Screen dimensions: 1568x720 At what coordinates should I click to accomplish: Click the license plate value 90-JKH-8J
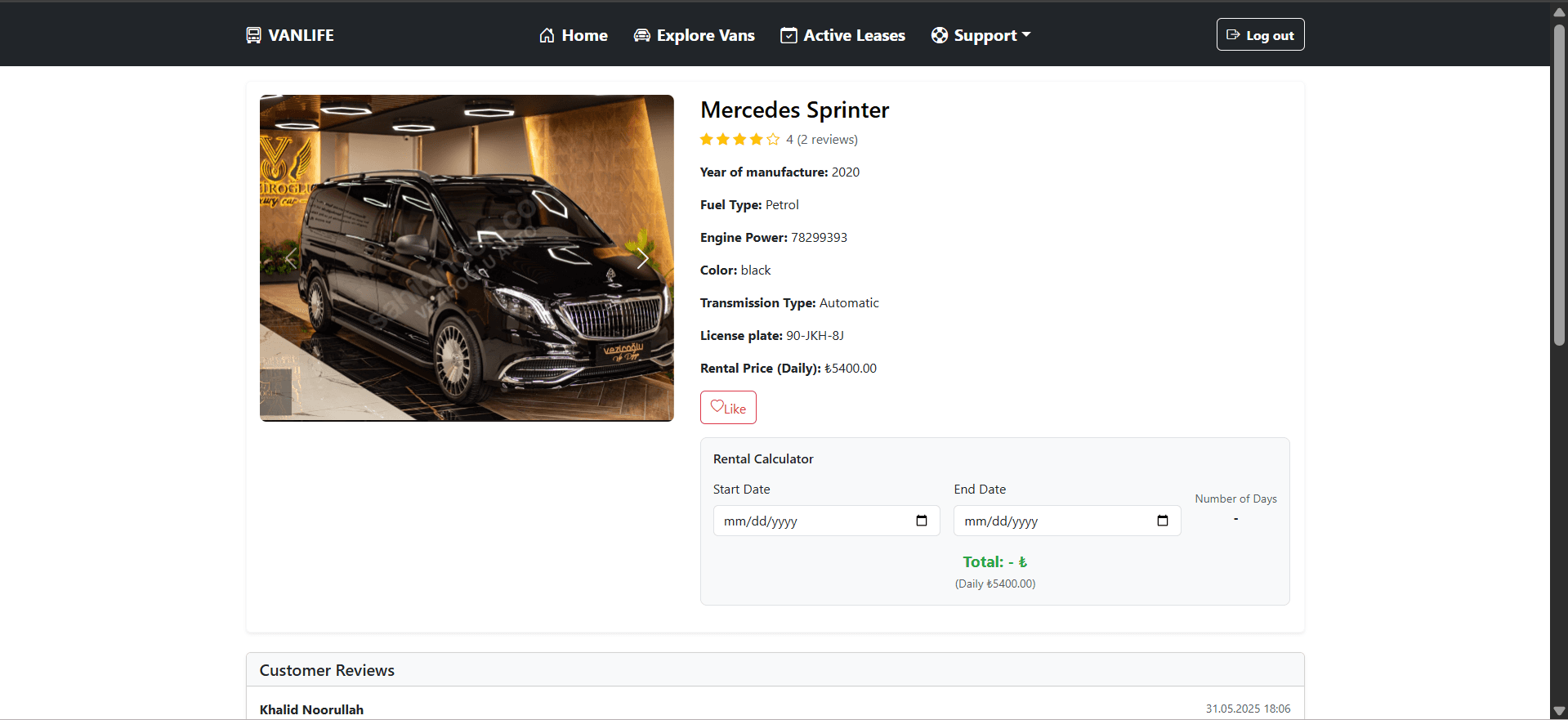click(815, 336)
